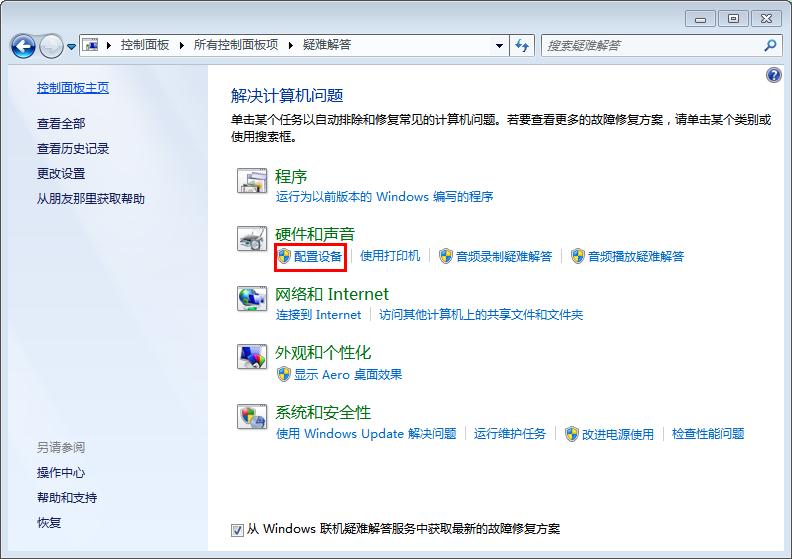Click the 系统和安全性 category icon

coord(252,417)
